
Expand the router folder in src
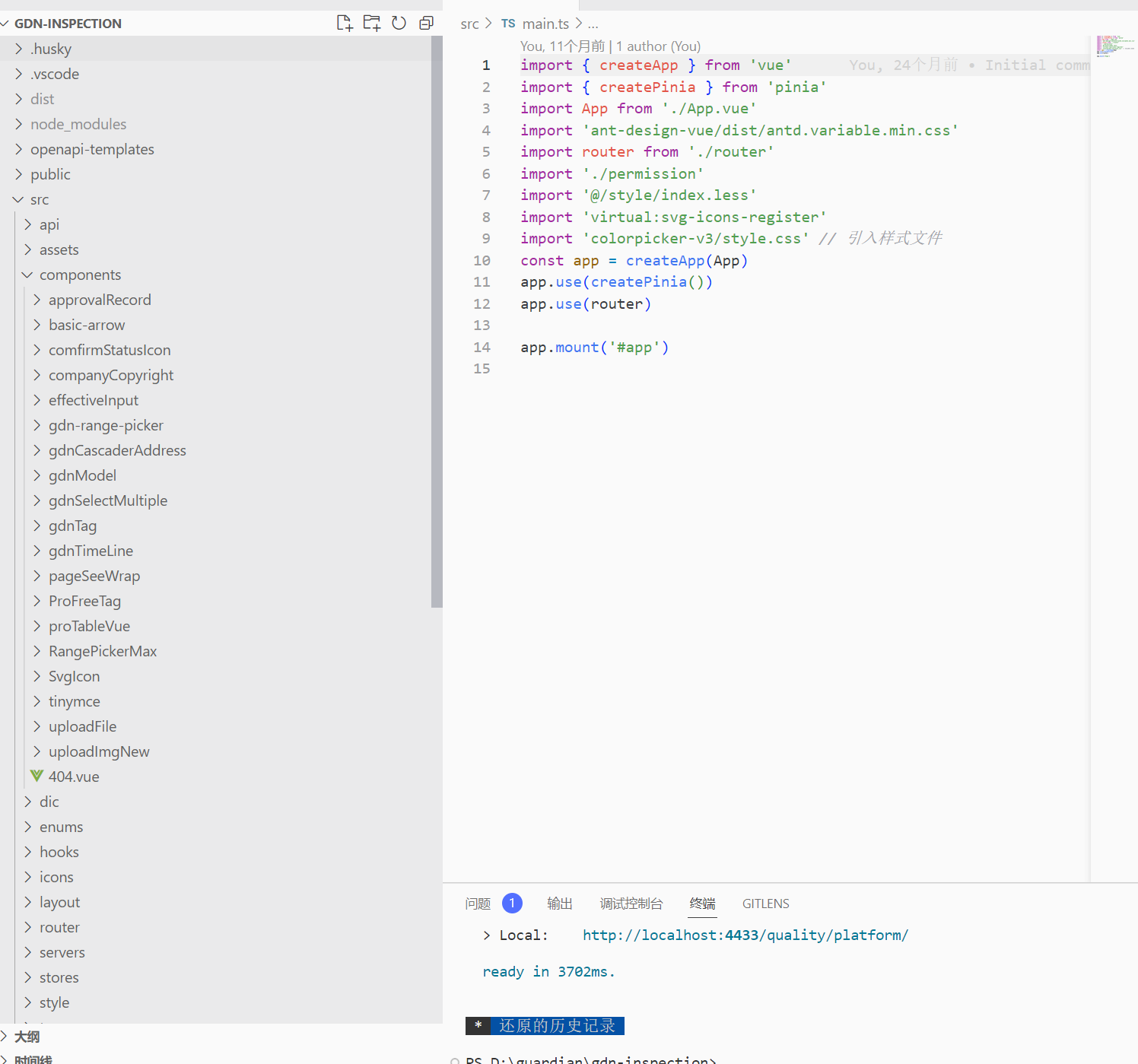(x=28, y=927)
